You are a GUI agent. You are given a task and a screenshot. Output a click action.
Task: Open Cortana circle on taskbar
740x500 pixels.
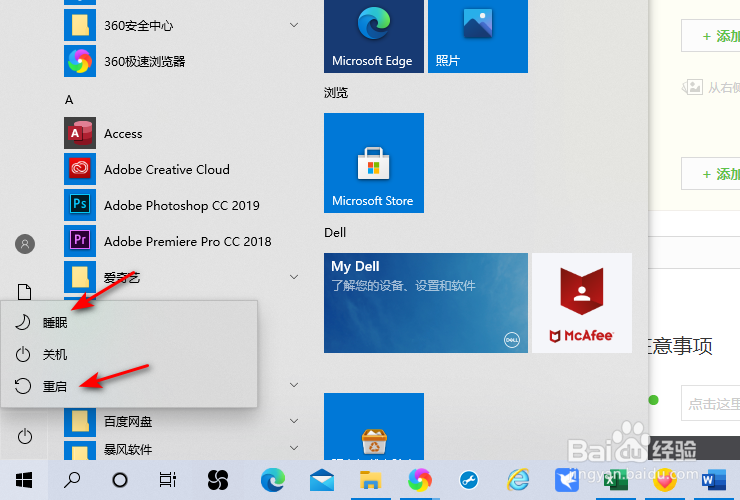(120, 480)
